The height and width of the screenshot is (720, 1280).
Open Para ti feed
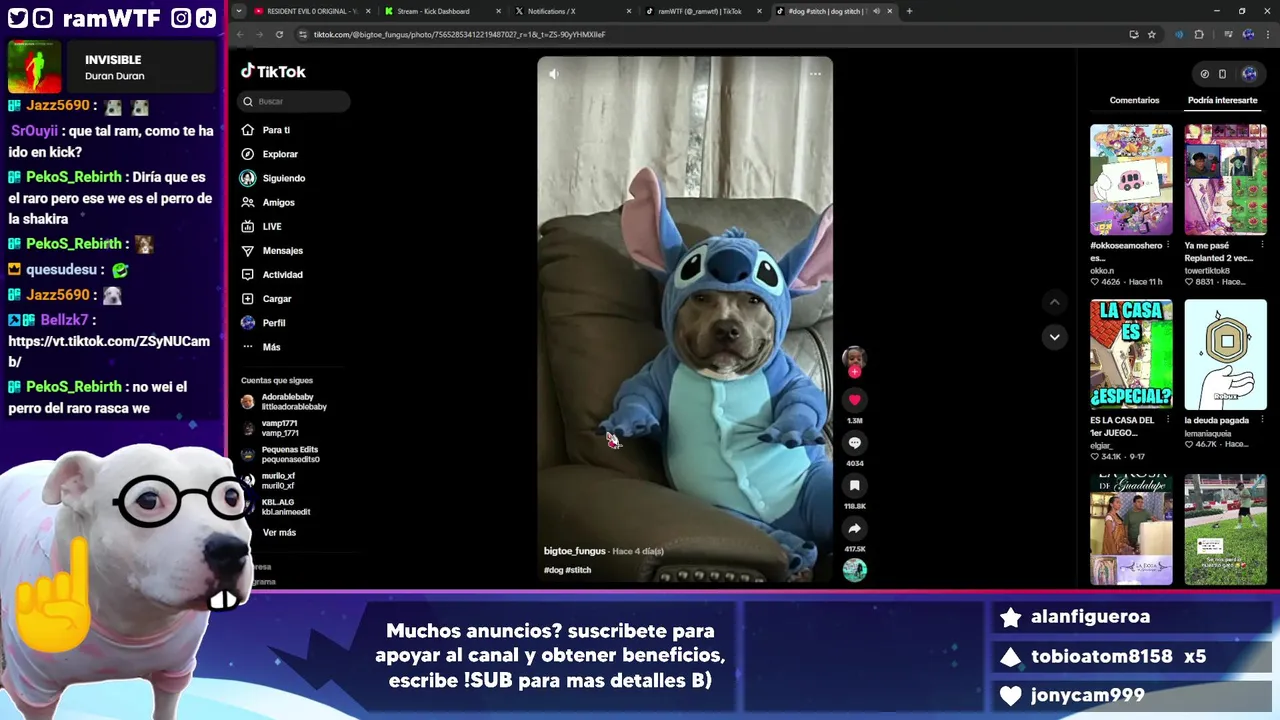[x=266, y=130]
